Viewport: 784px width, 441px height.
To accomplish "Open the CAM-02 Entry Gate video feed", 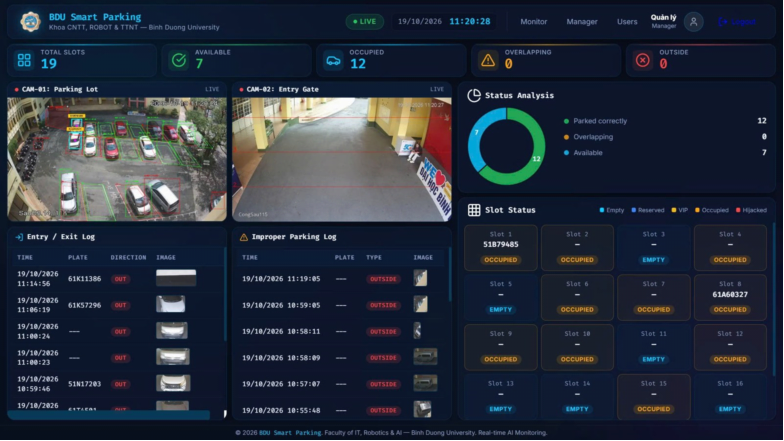I will point(342,159).
